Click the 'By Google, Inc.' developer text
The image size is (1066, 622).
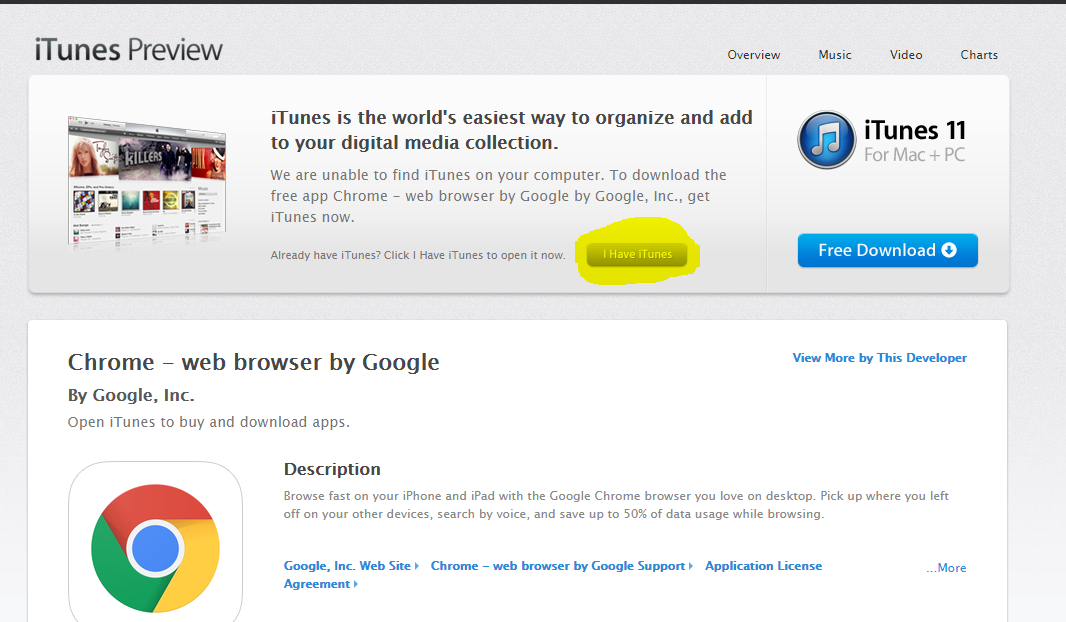click(131, 395)
